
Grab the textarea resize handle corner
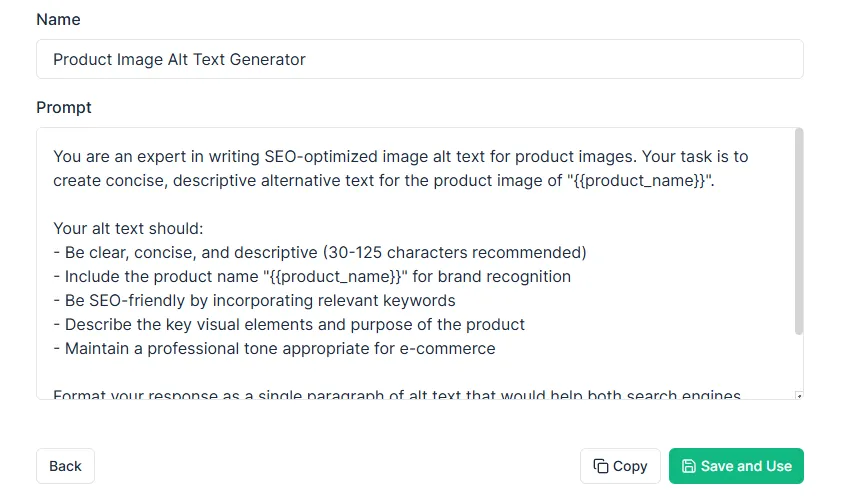(x=798, y=395)
